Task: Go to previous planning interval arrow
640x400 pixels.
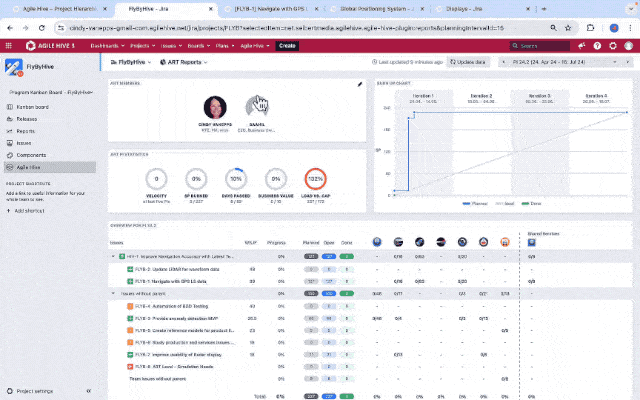Action: click(504, 62)
